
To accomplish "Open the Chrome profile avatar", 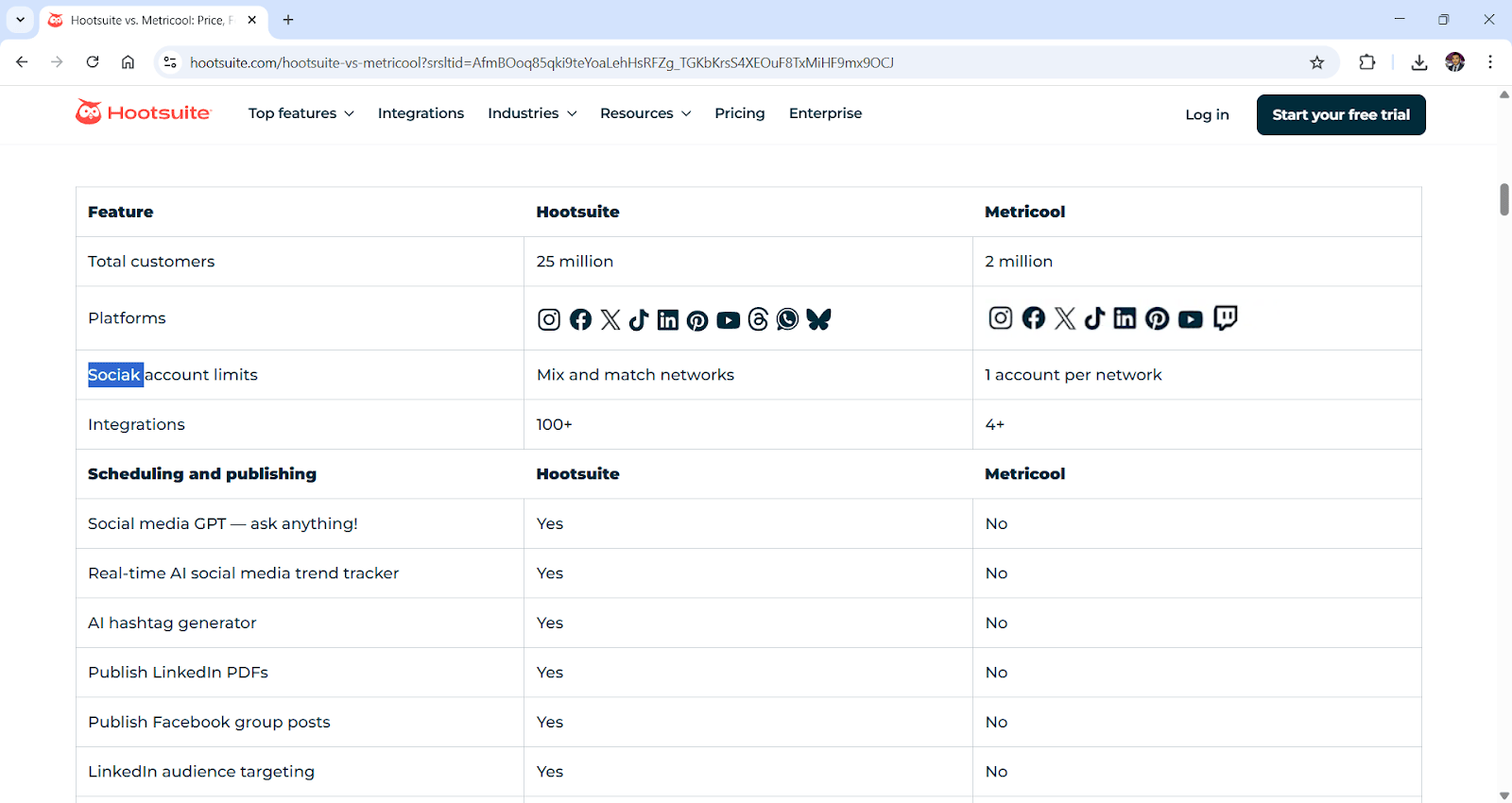I will point(1454,62).
